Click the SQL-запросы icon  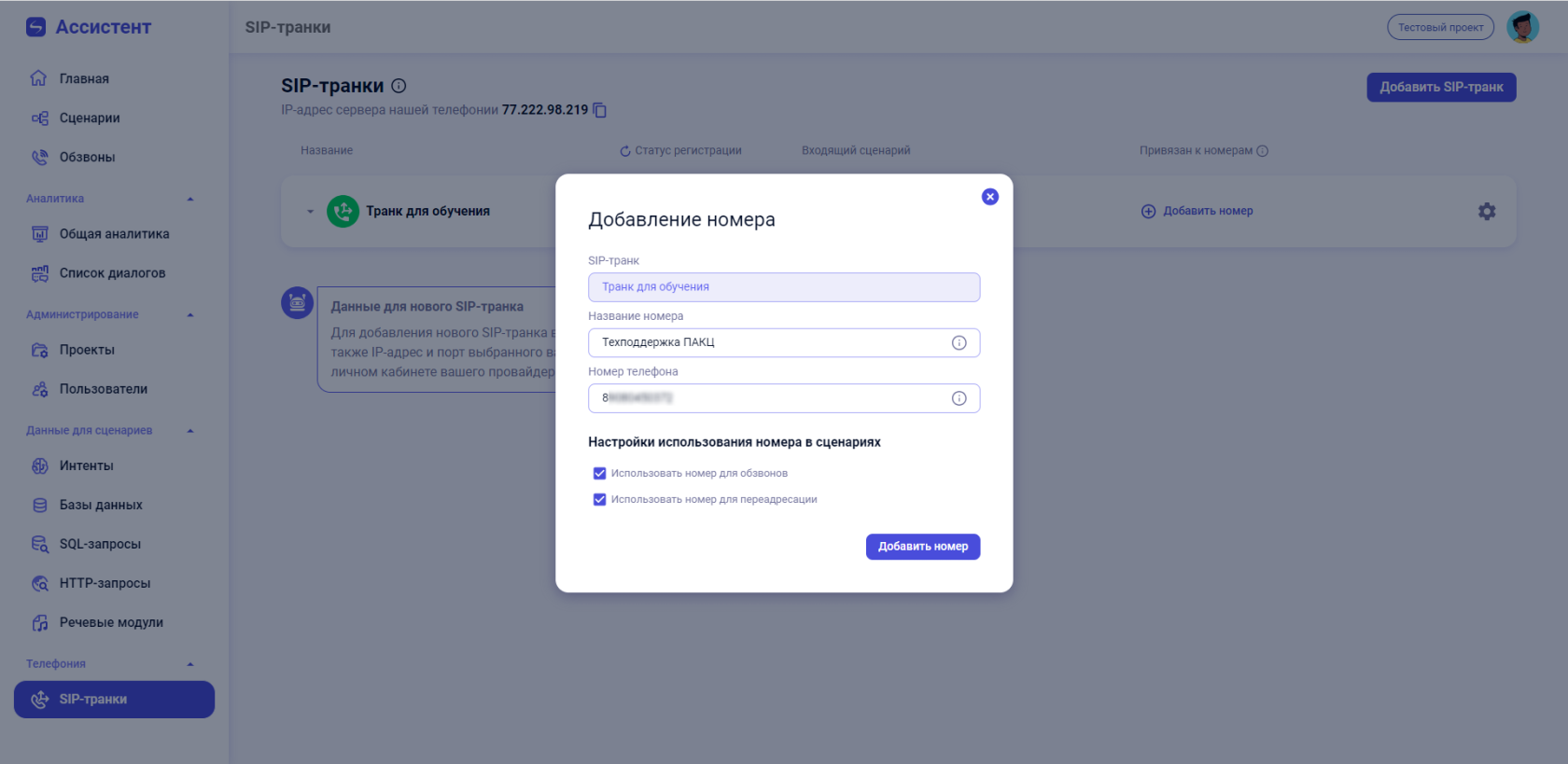point(40,544)
